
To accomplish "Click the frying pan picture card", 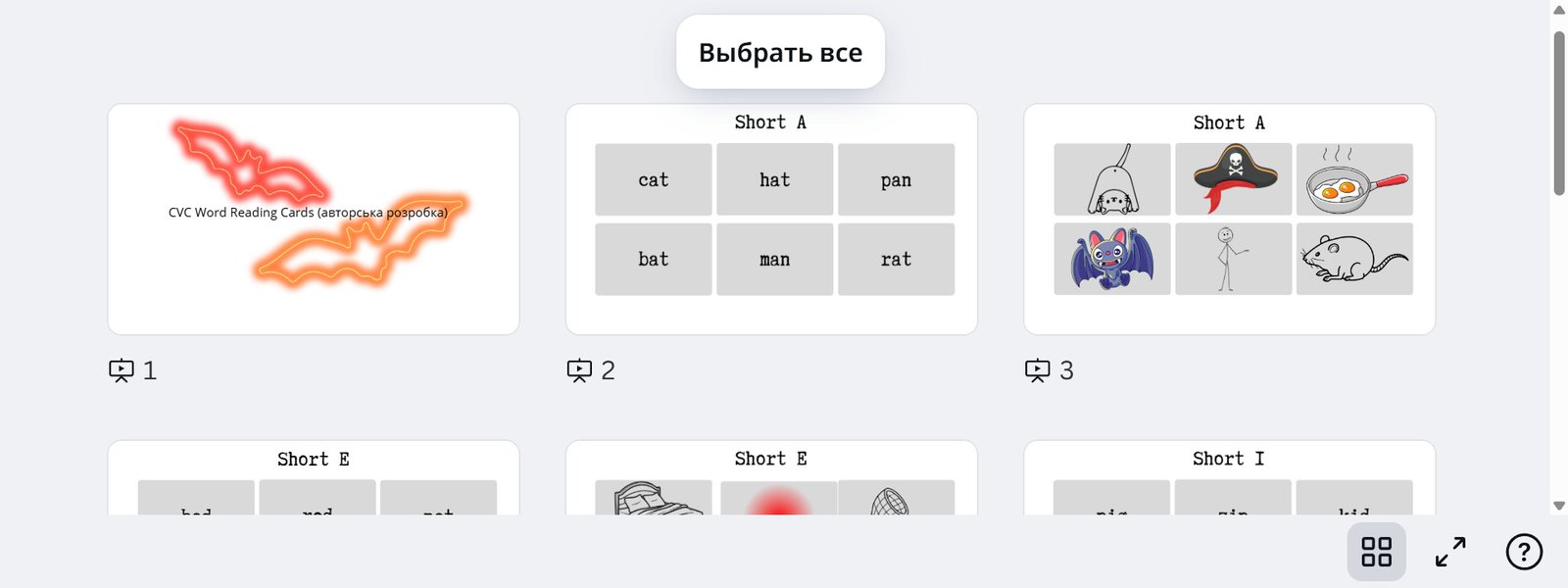I will [1354, 179].
